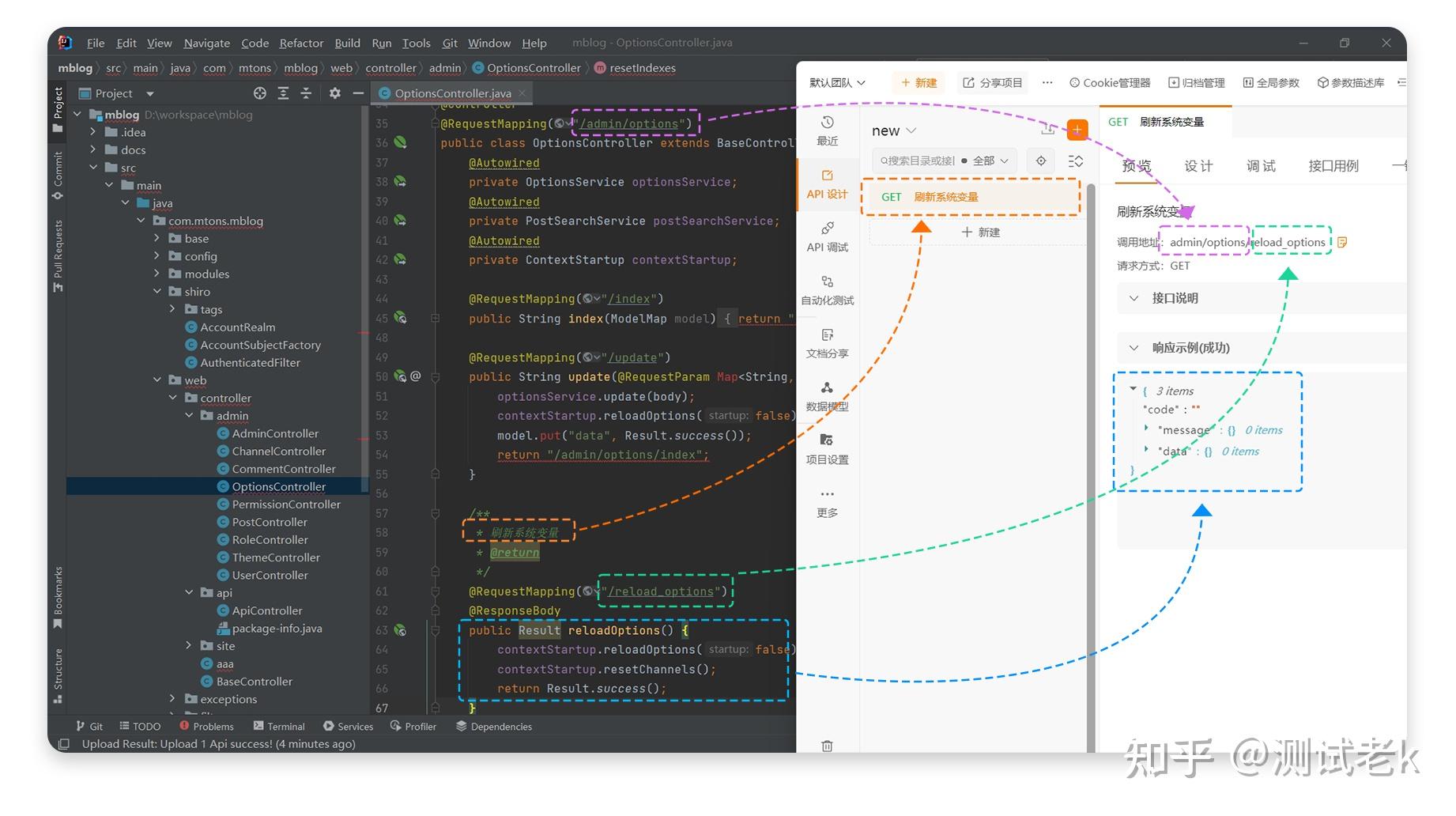Click the tool windows quick-access icon in status bar
This screenshot has height=816, width=1456.
64,744
